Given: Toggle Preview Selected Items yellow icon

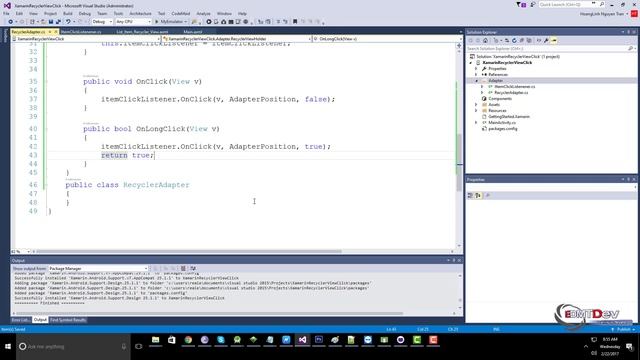Looking at the screenshot, I should tap(554, 40).
